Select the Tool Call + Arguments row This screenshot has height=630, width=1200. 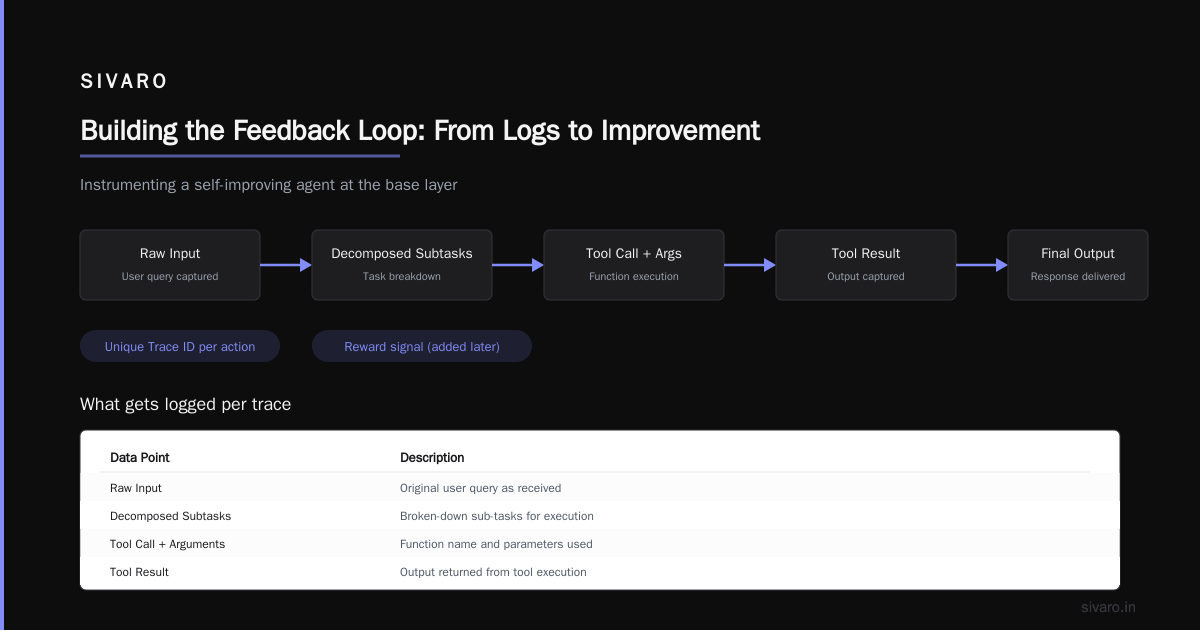tap(600, 544)
